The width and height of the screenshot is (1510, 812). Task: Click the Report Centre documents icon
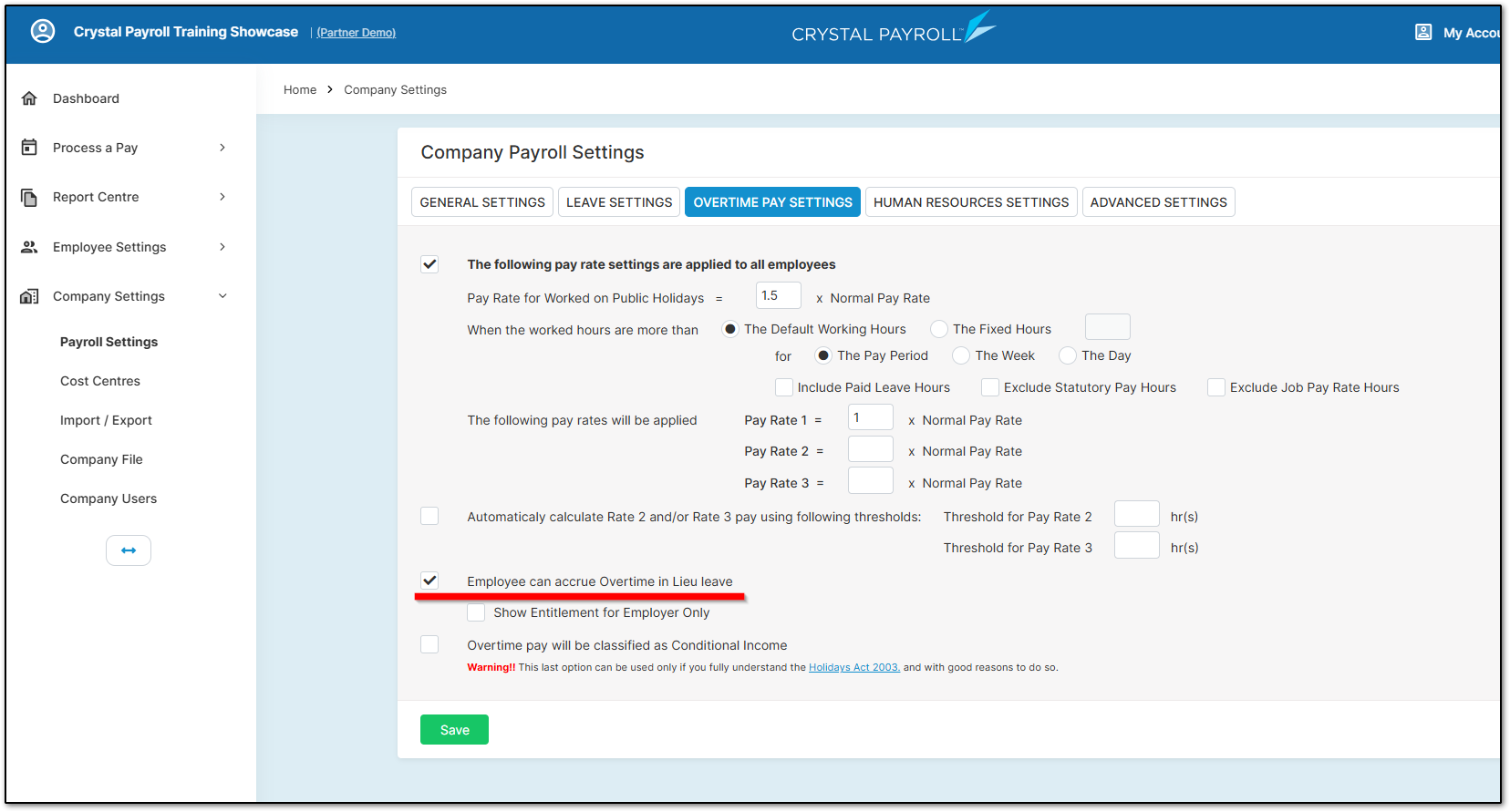[x=29, y=197]
